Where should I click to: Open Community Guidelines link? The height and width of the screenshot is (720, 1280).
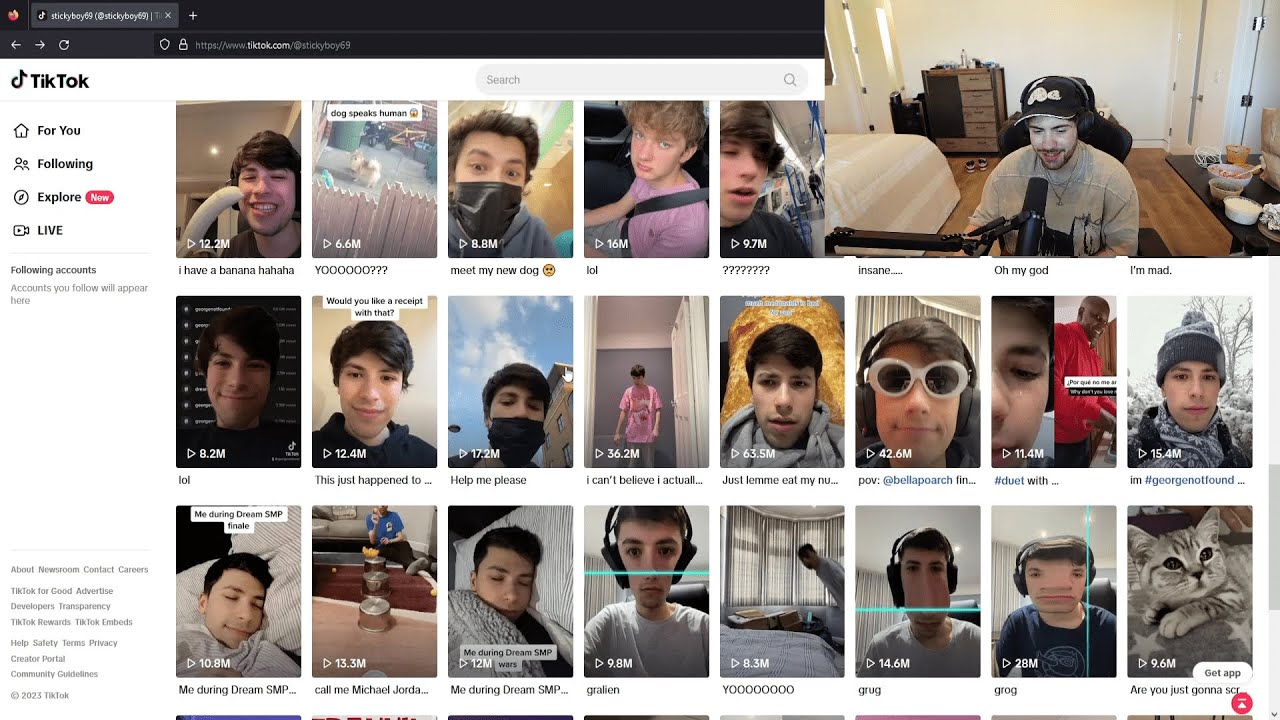54,674
